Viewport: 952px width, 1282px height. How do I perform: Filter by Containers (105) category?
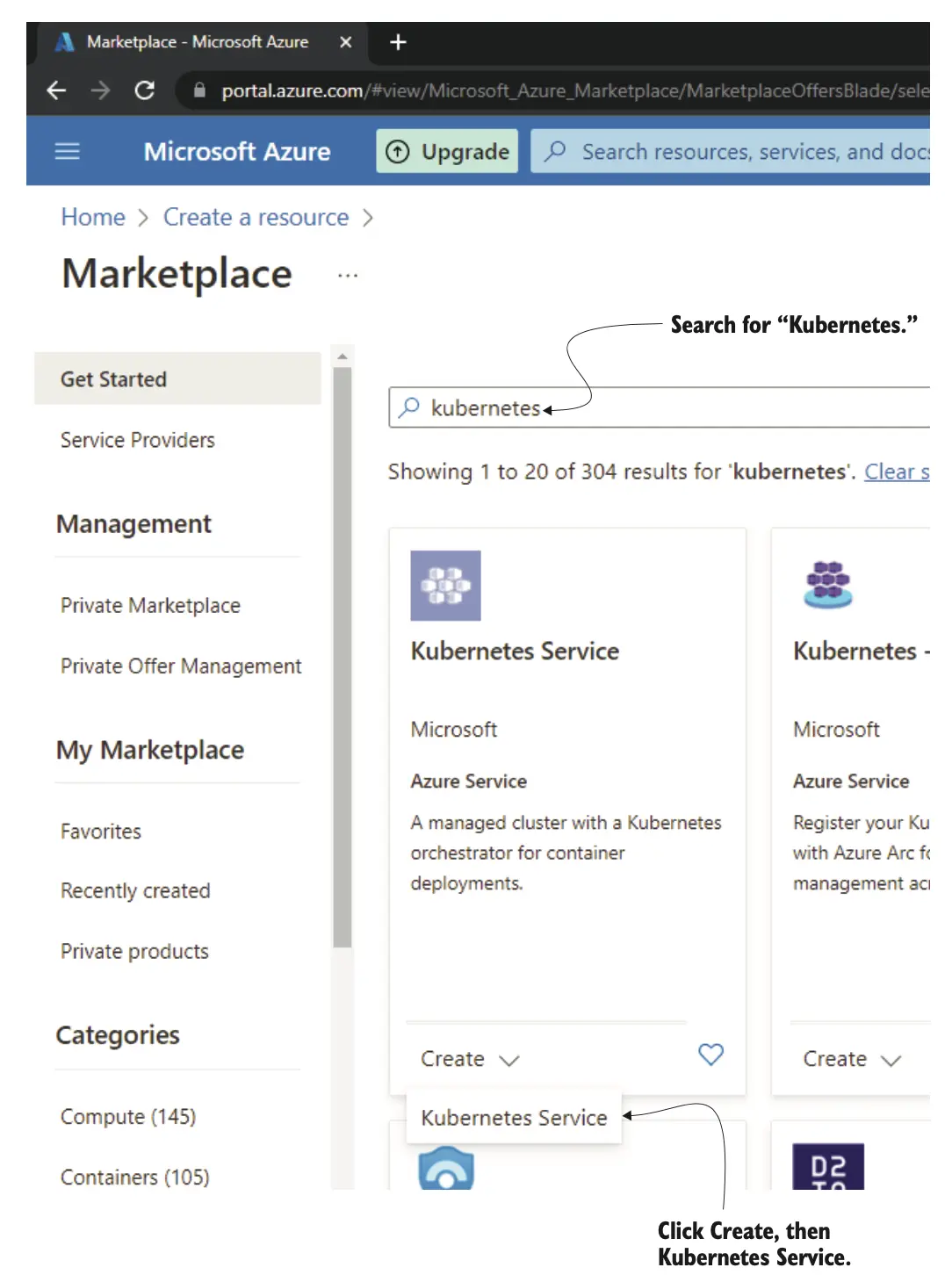[x=135, y=1178]
